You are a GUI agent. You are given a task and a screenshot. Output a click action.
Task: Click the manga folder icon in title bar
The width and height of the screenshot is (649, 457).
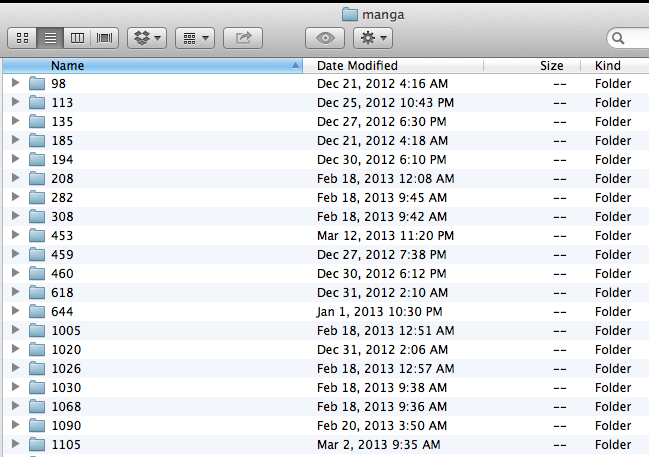349,13
